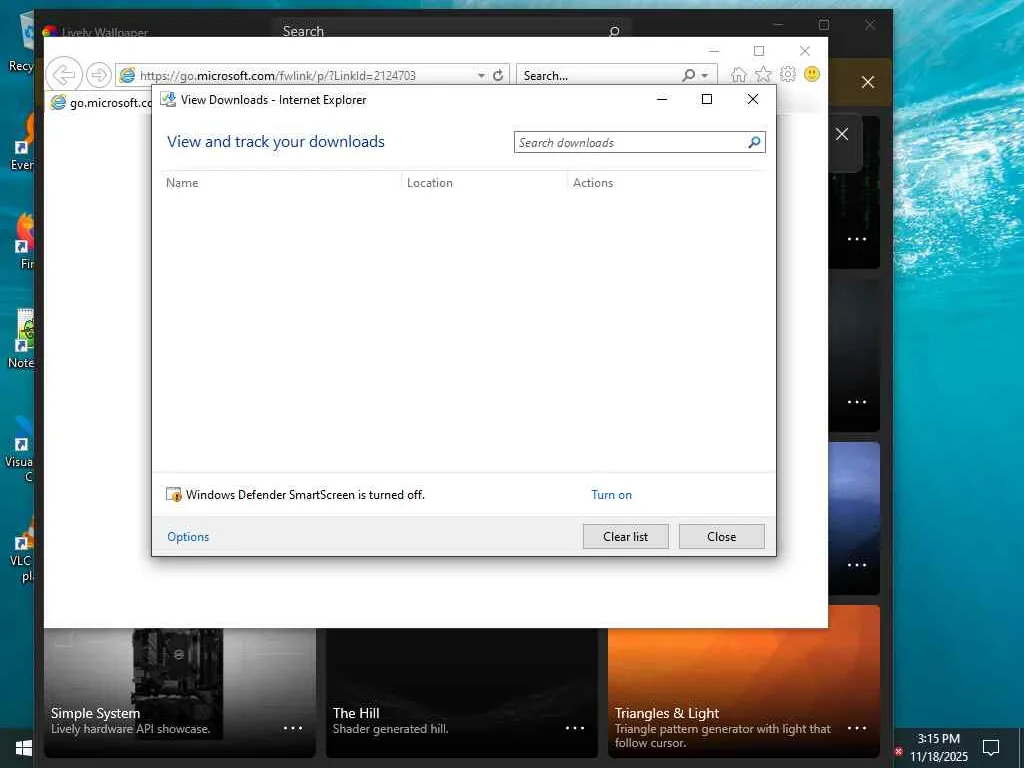
Task: Open the VLC desktop shortcut
Action: 22,549
